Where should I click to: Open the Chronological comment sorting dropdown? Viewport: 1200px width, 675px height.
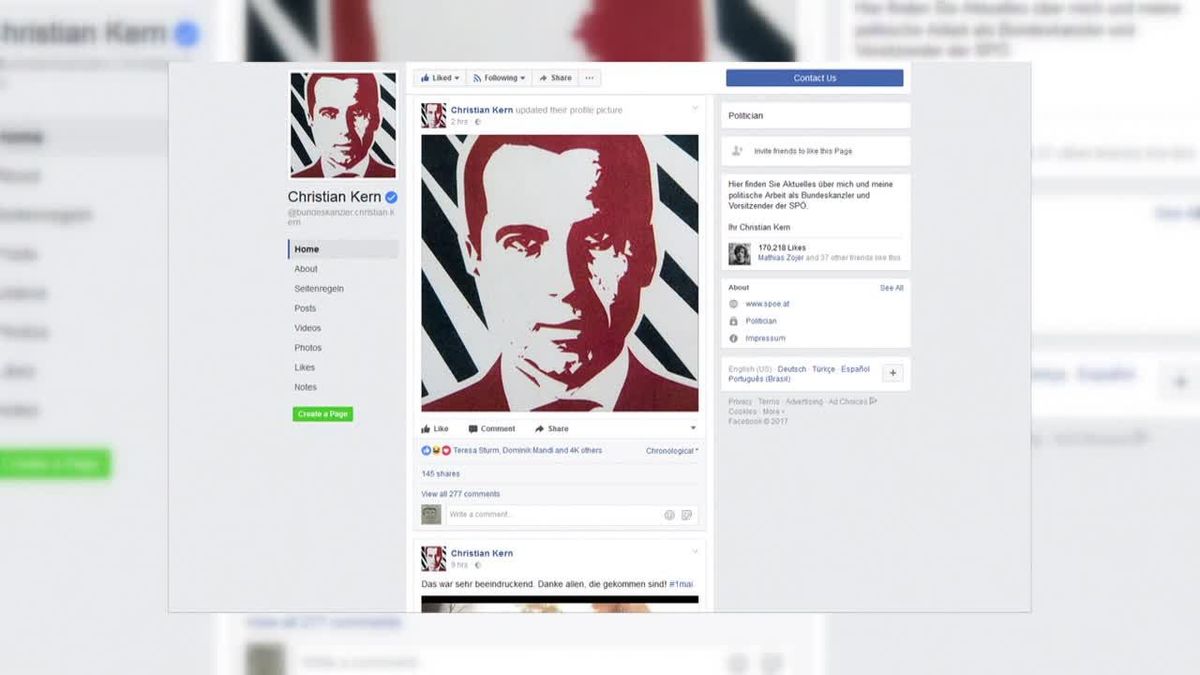pos(672,451)
